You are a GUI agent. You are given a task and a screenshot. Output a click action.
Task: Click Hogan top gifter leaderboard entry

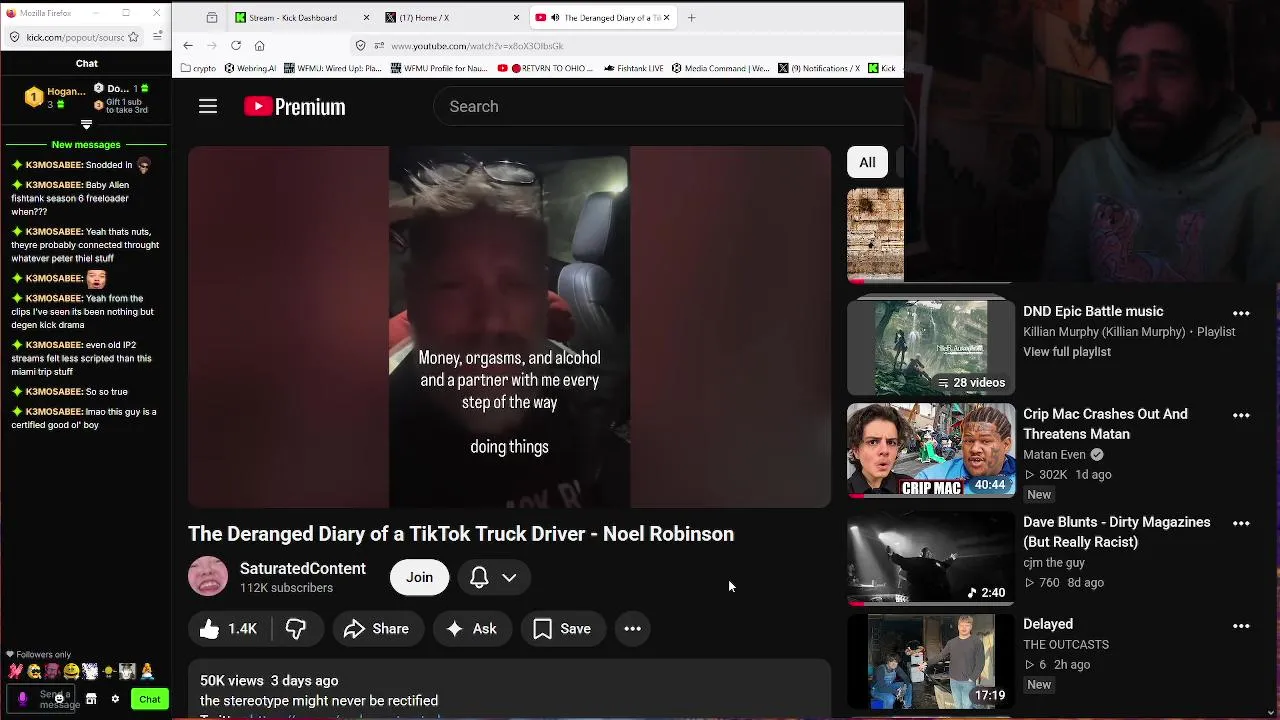[x=55, y=97]
